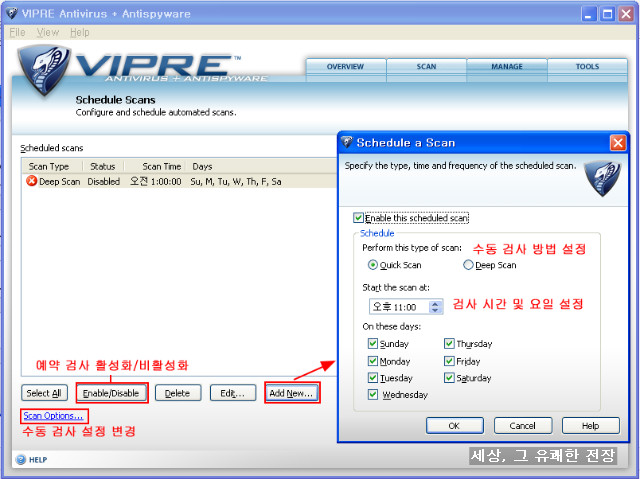Image resolution: width=640 pixels, height=479 pixels.
Task: Uncheck the Saturday checkbox
Action: [x=449, y=377]
